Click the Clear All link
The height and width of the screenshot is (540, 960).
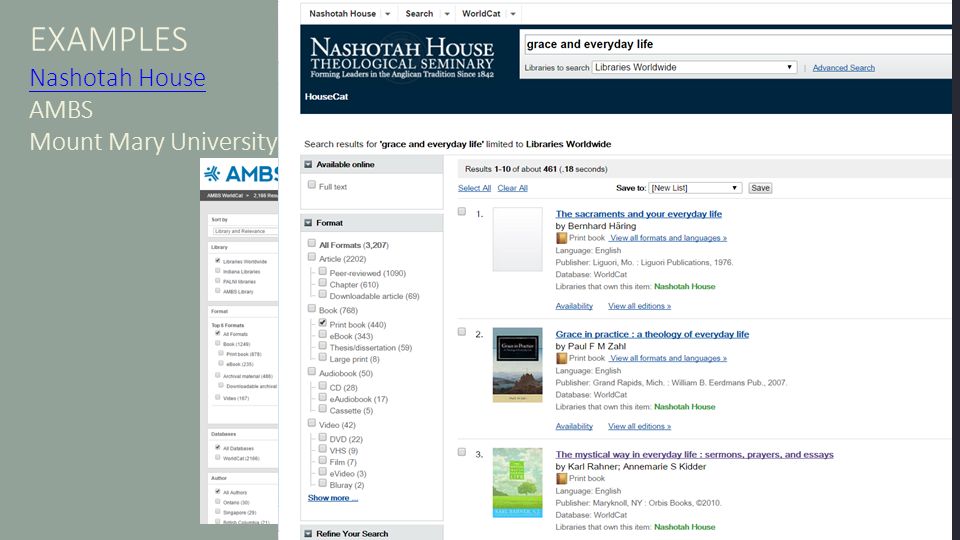512,188
